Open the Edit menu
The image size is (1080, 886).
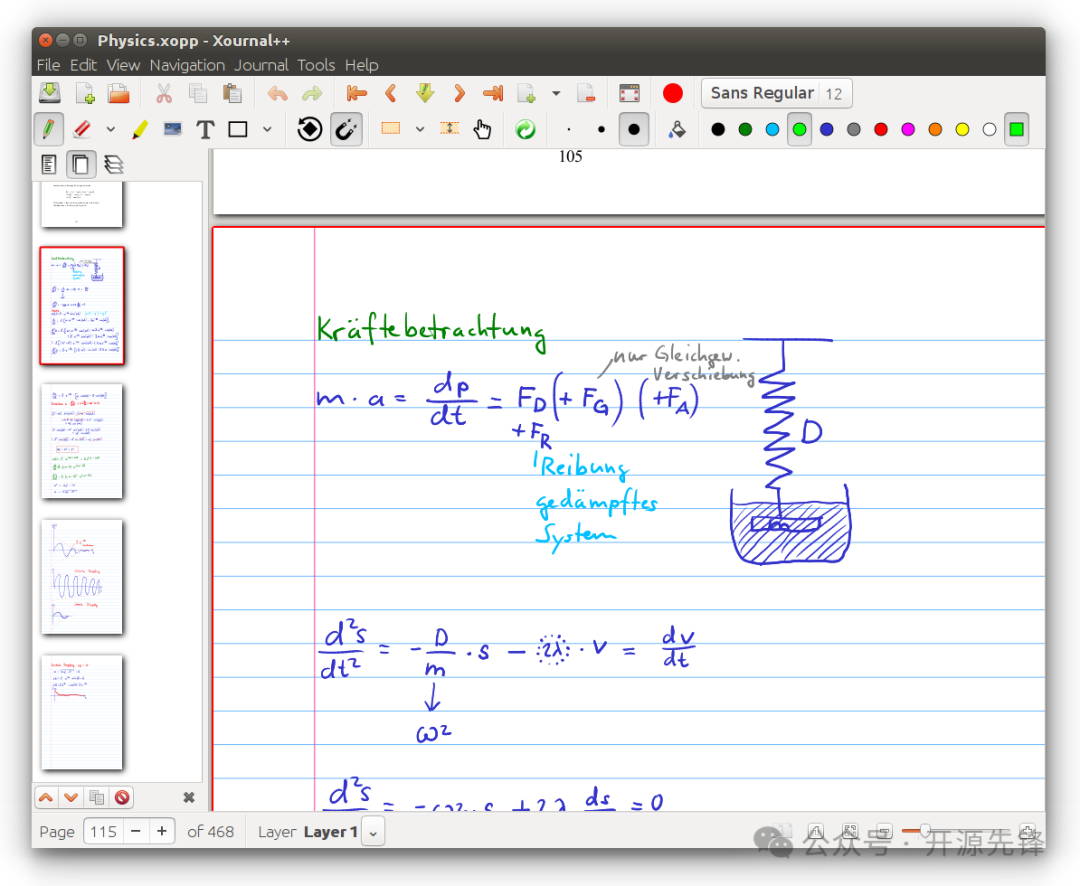[83, 65]
